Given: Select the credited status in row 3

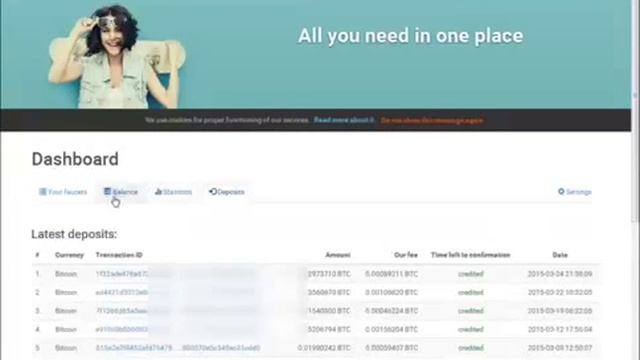Looking at the screenshot, I should coord(471,311).
